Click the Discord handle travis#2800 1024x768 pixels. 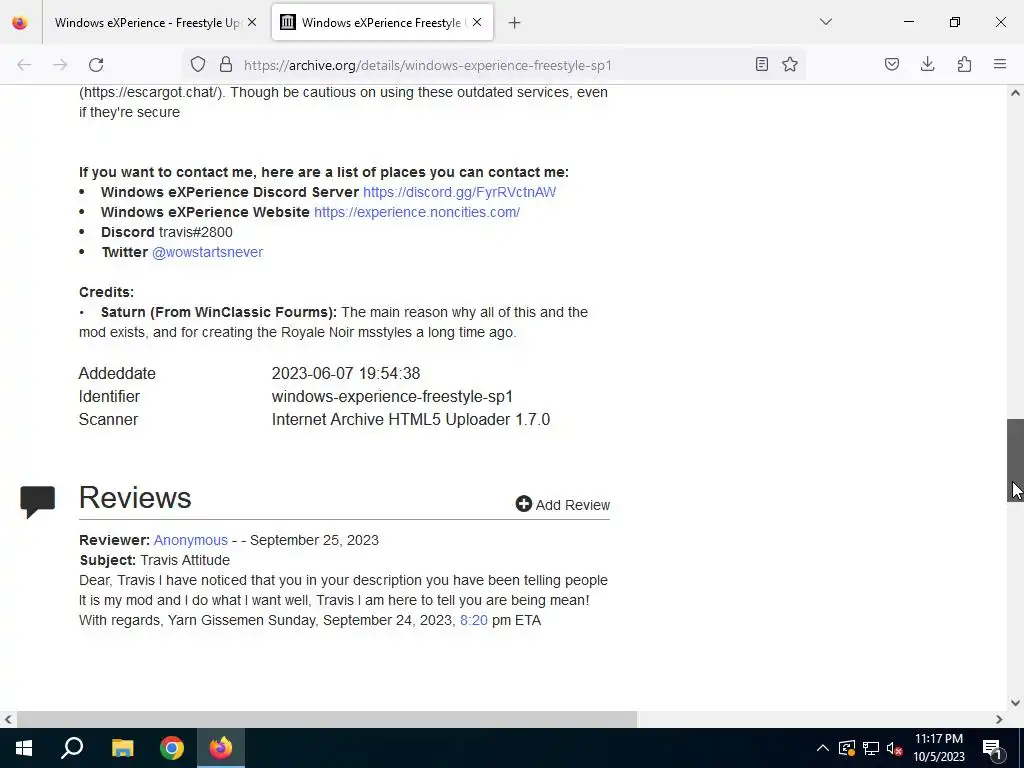click(x=196, y=232)
